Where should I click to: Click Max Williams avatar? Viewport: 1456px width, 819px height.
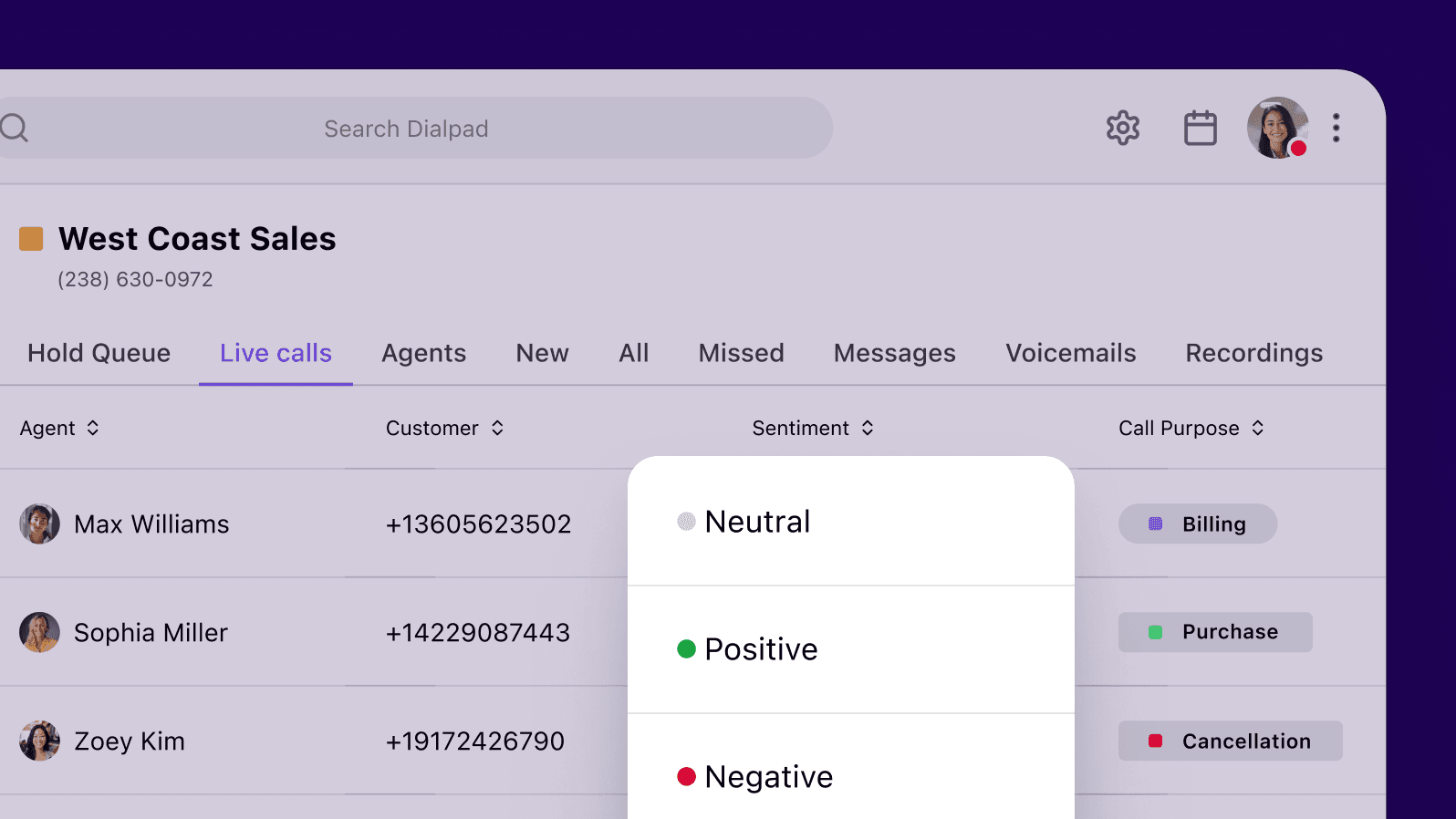point(39,524)
